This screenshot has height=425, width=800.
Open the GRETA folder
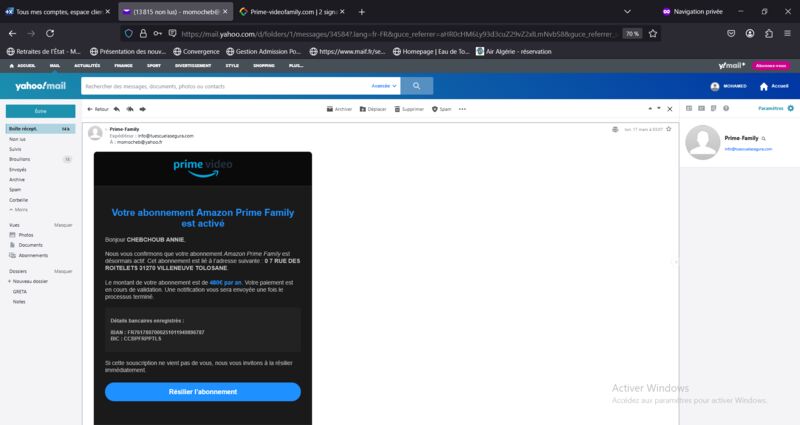coord(20,291)
